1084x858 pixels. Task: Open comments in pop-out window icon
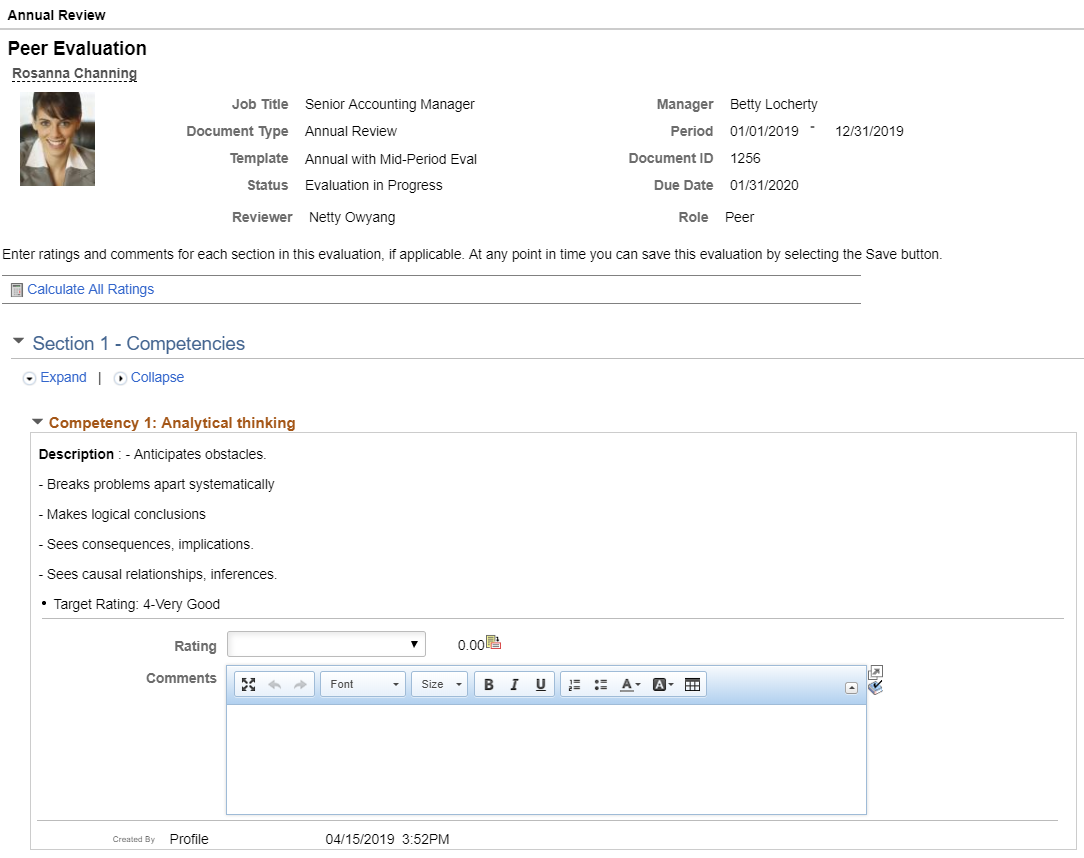[875, 672]
